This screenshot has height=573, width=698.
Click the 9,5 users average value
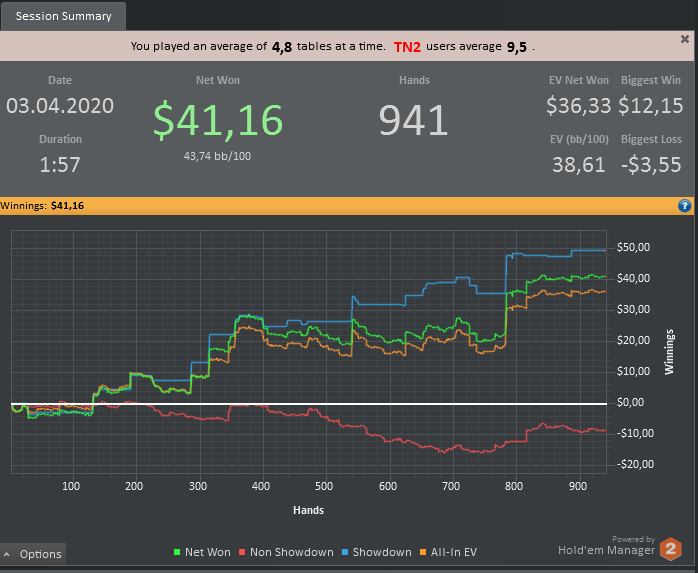[x=517, y=47]
